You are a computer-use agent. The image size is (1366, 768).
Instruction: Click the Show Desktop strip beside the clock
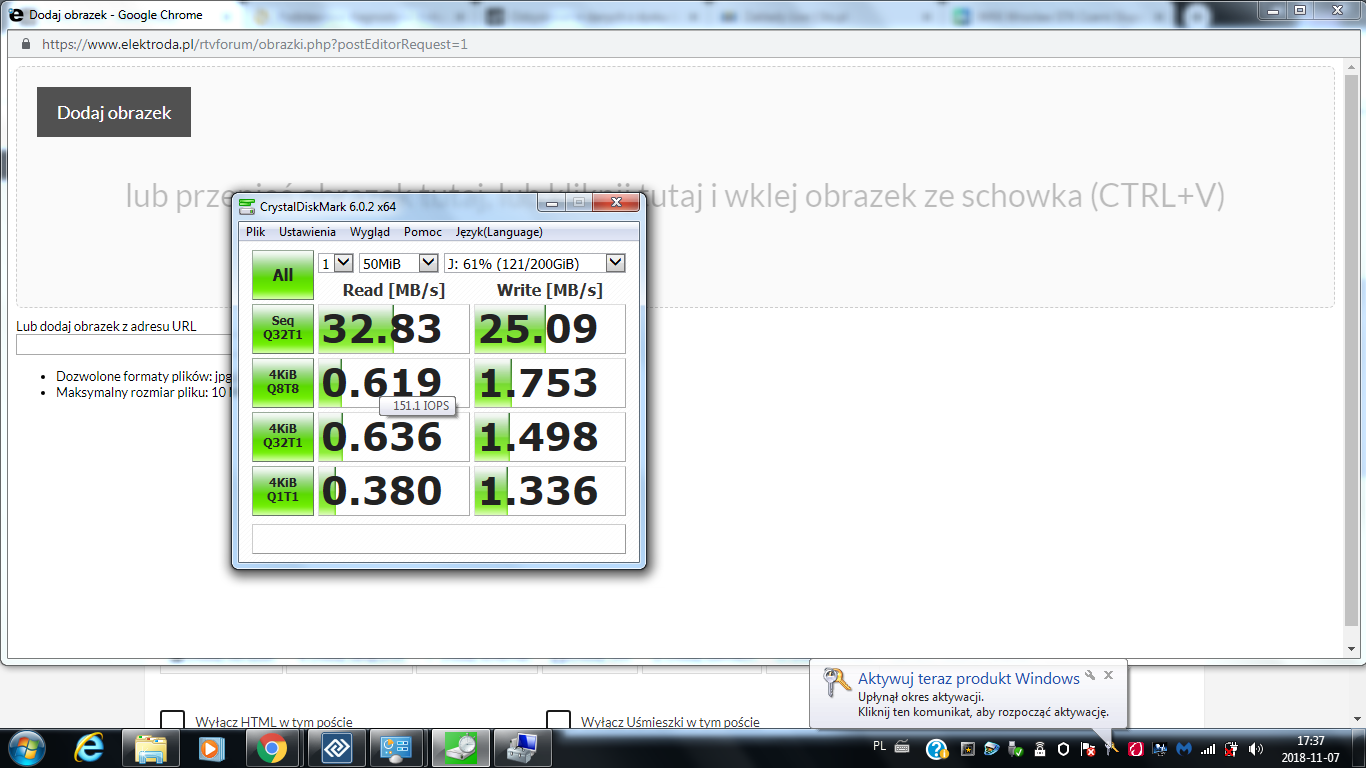pyautogui.click(x=1359, y=748)
